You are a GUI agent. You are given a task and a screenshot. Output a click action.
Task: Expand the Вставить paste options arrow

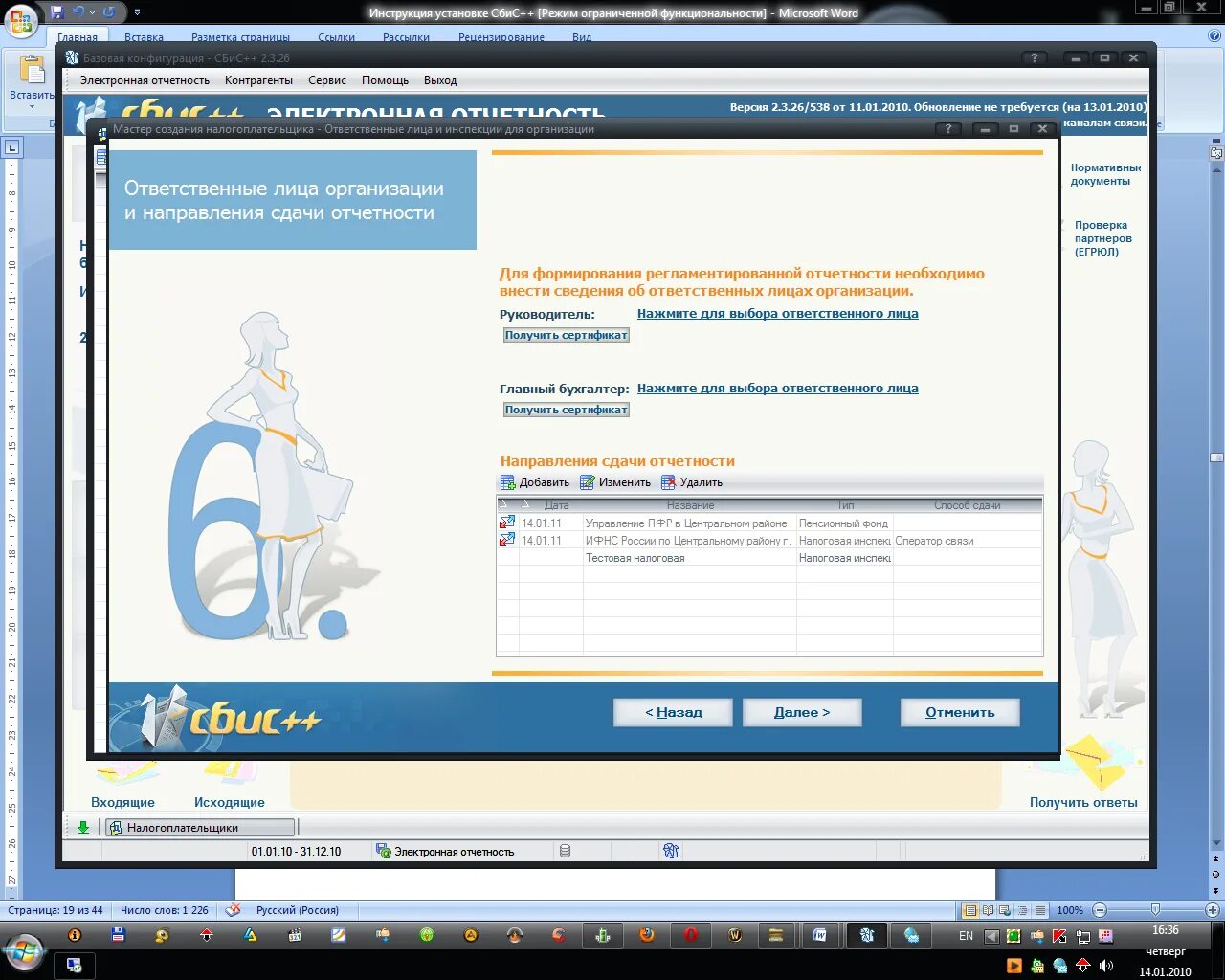(32, 106)
